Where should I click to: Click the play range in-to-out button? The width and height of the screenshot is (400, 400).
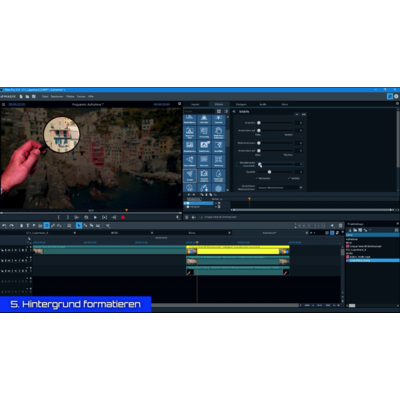coord(104,217)
